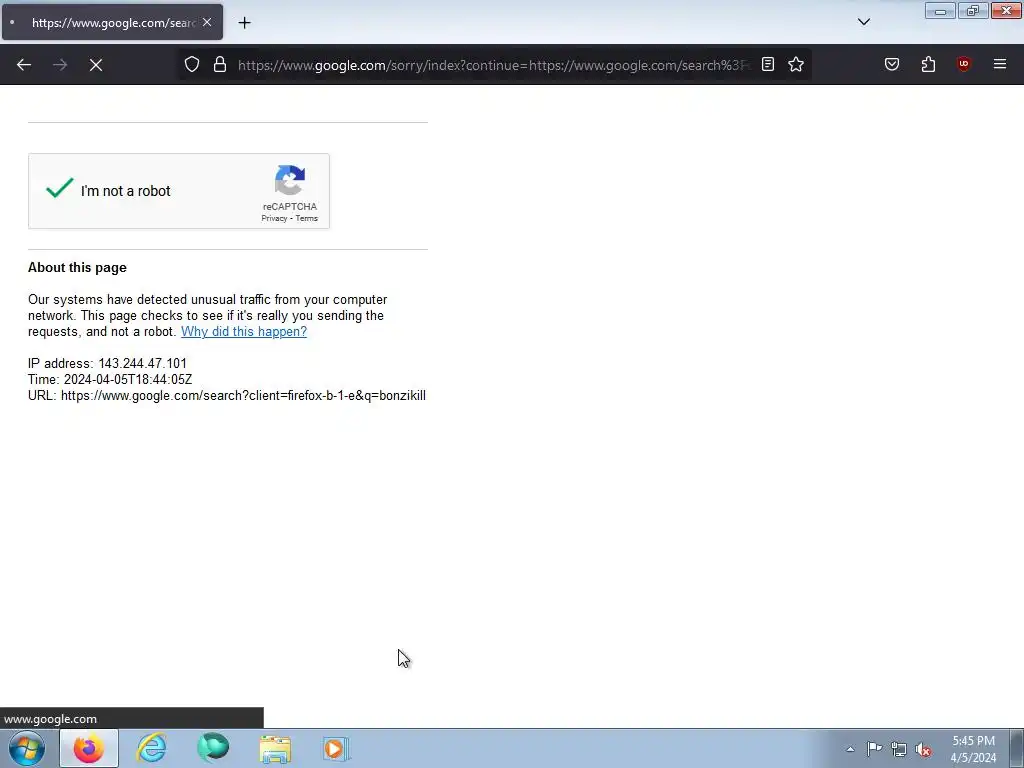The height and width of the screenshot is (768, 1024).
Task: Click the address bar URL field
Action: click(x=494, y=65)
